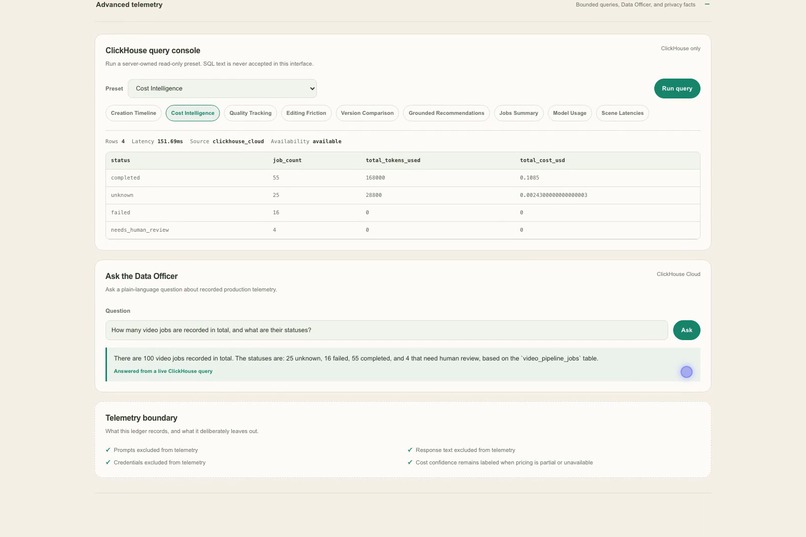Click tokens value 168000
This screenshot has width=806, height=537.
tap(375, 178)
